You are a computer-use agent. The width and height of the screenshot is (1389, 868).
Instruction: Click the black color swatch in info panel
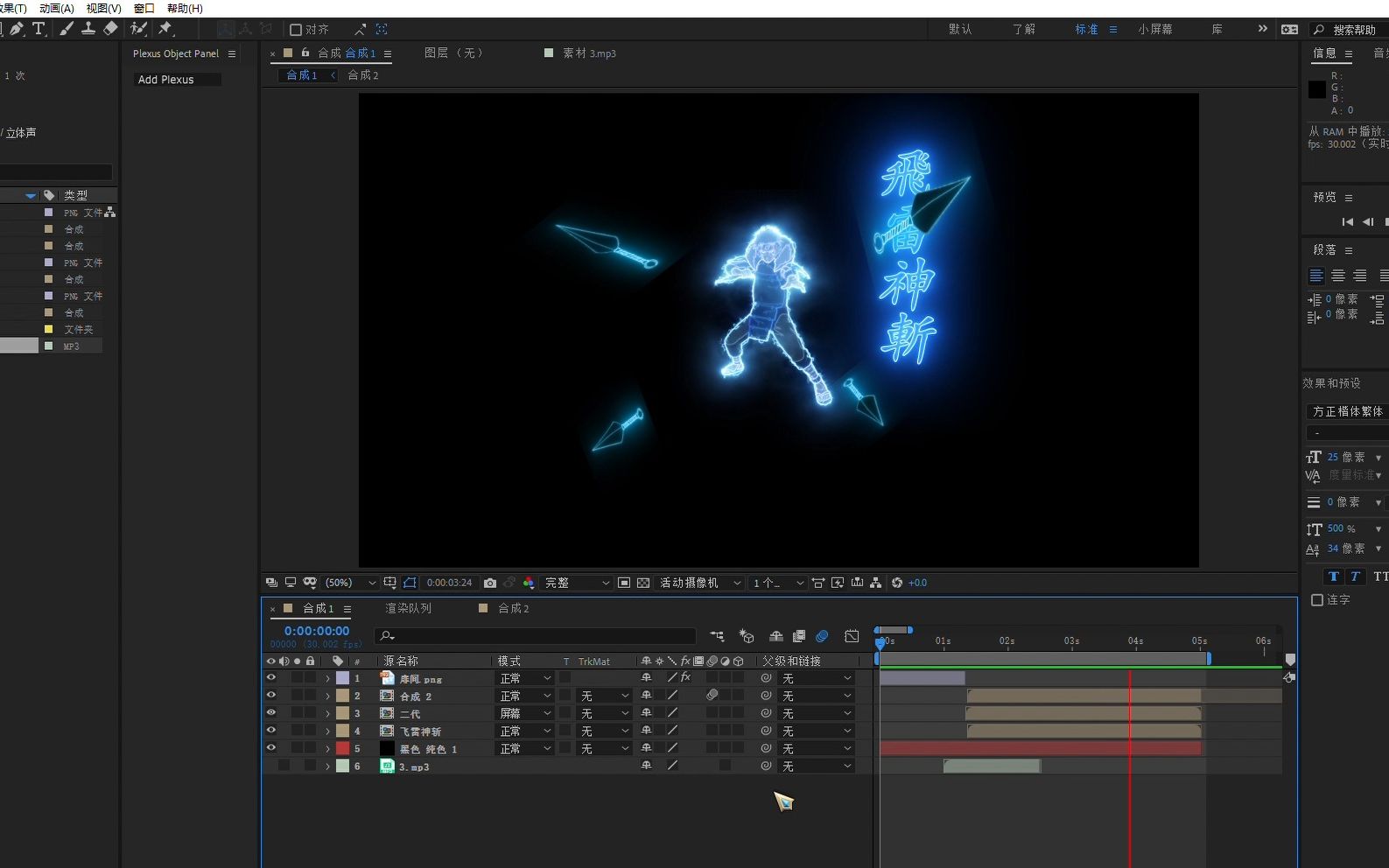click(1316, 89)
